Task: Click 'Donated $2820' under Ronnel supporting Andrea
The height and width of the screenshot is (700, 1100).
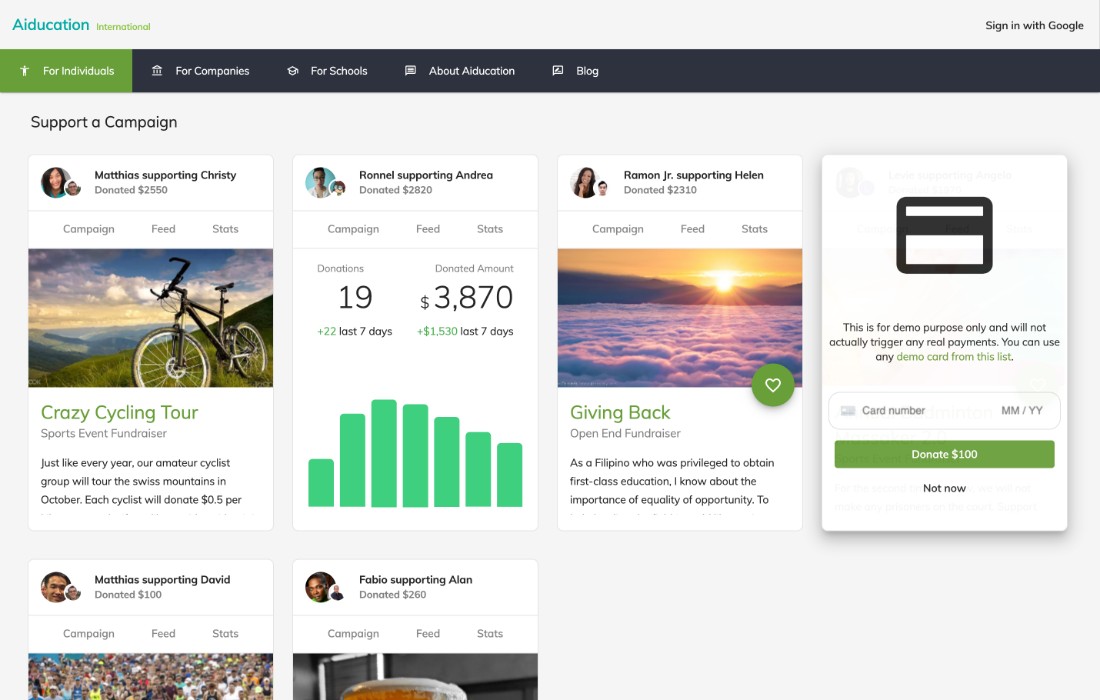Action: click(396, 190)
